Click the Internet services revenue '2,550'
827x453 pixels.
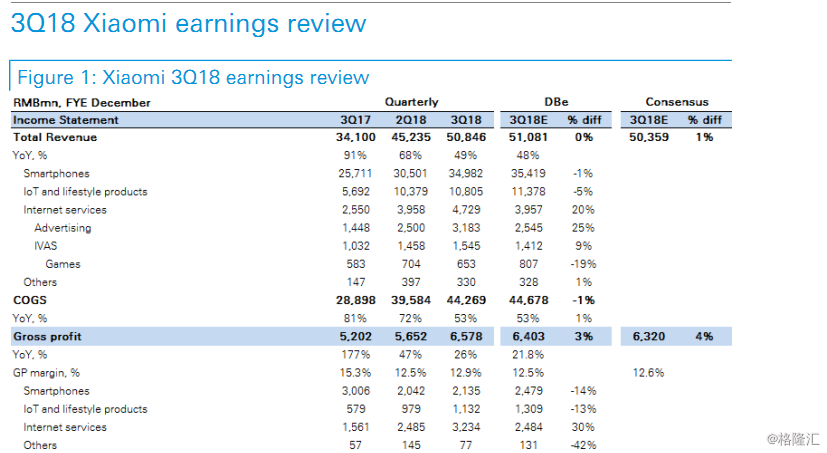point(355,210)
